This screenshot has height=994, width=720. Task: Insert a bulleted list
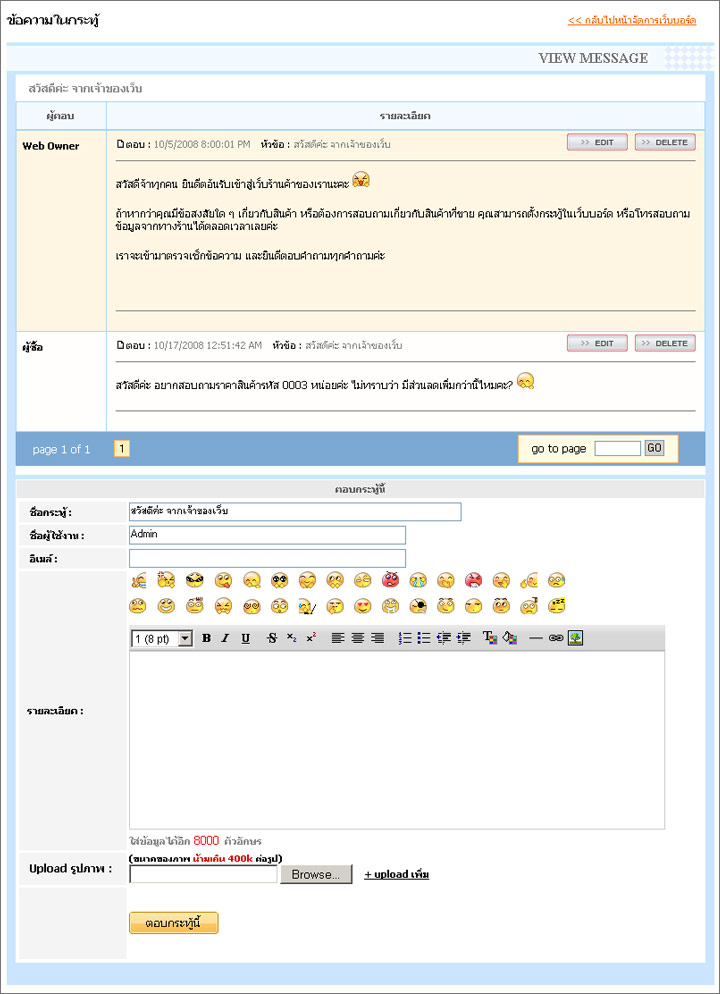coord(424,638)
